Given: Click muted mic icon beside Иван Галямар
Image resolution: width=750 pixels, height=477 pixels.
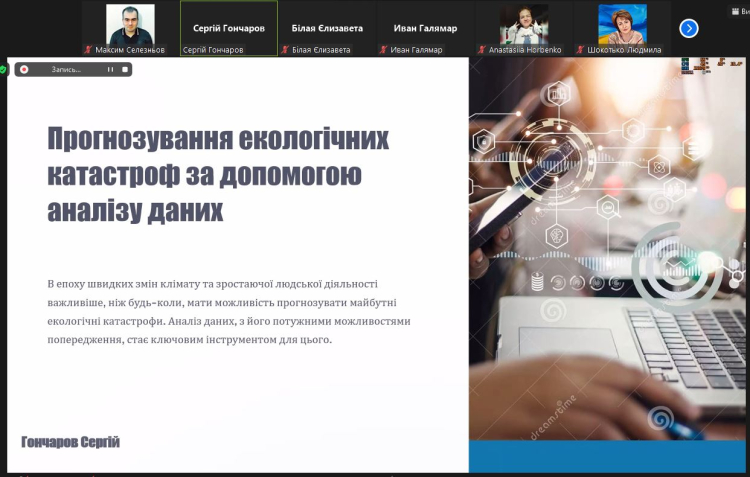Looking at the screenshot, I should (x=384, y=49).
